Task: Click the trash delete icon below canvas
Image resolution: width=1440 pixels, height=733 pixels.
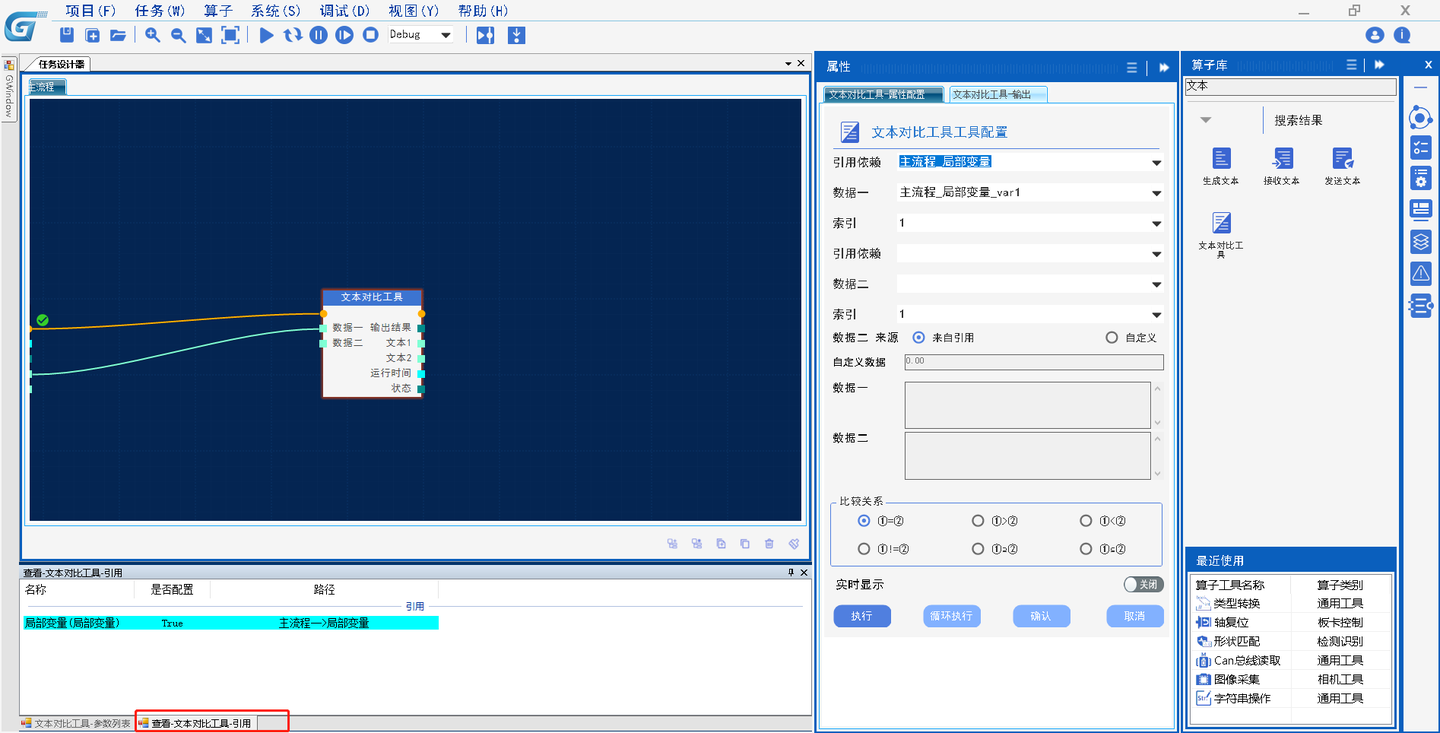Action: [x=769, y=544]
